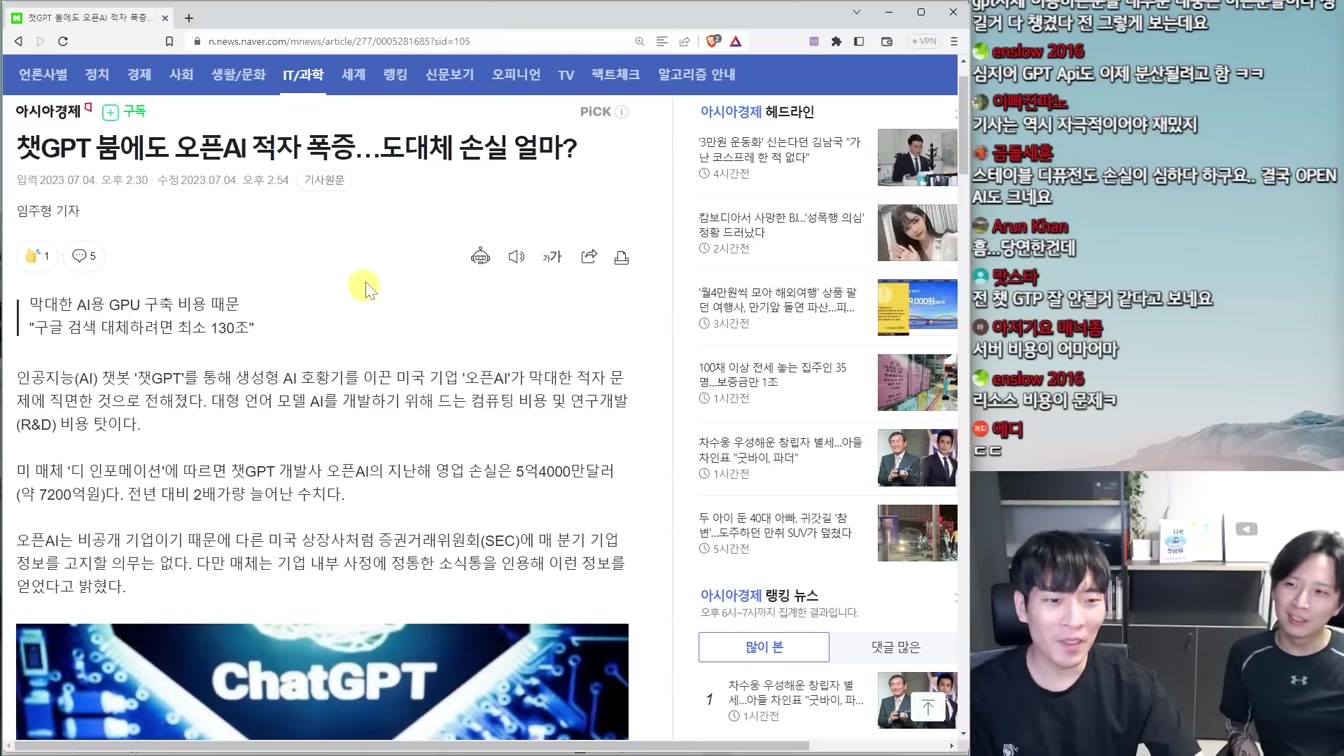Click the 아시아경제 랭킹 뉴스 heading

[759, 595]
